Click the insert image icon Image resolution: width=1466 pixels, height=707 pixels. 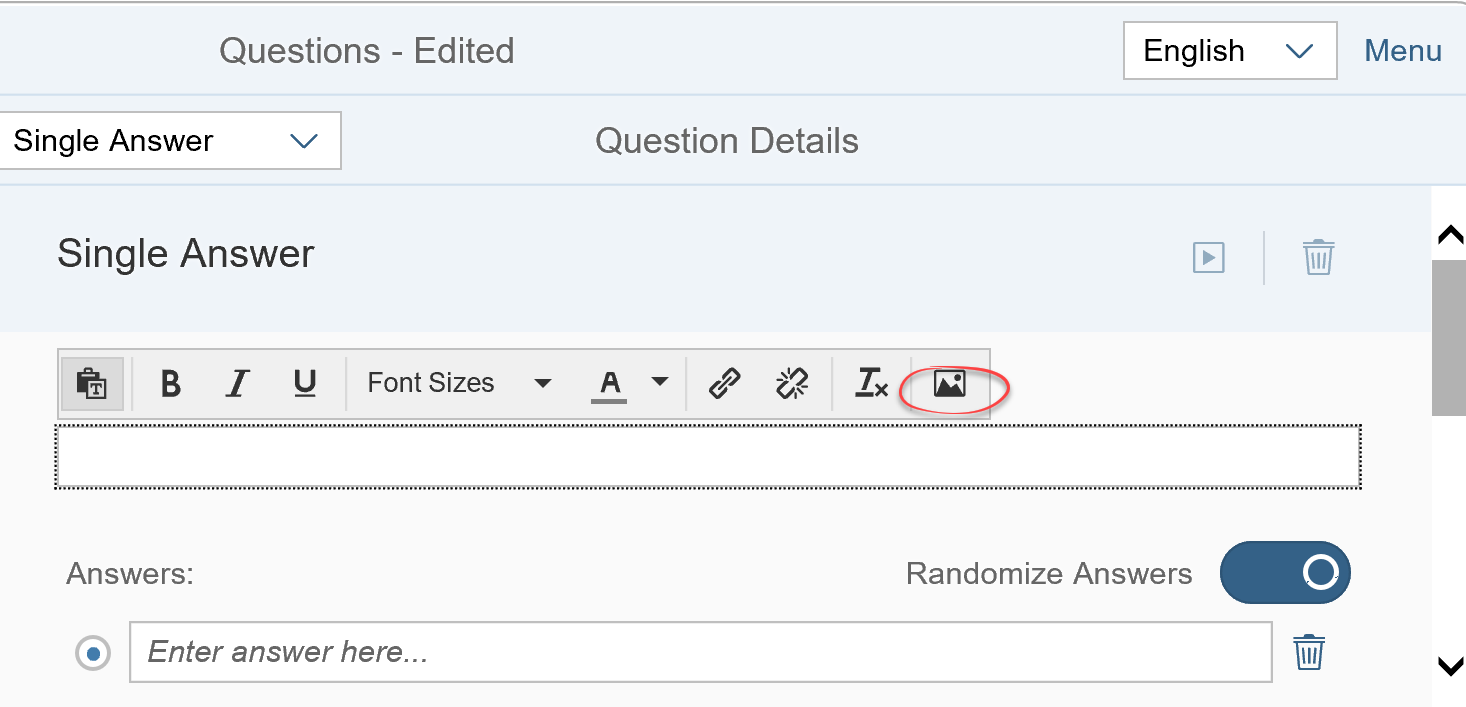[x=949, y=383]
